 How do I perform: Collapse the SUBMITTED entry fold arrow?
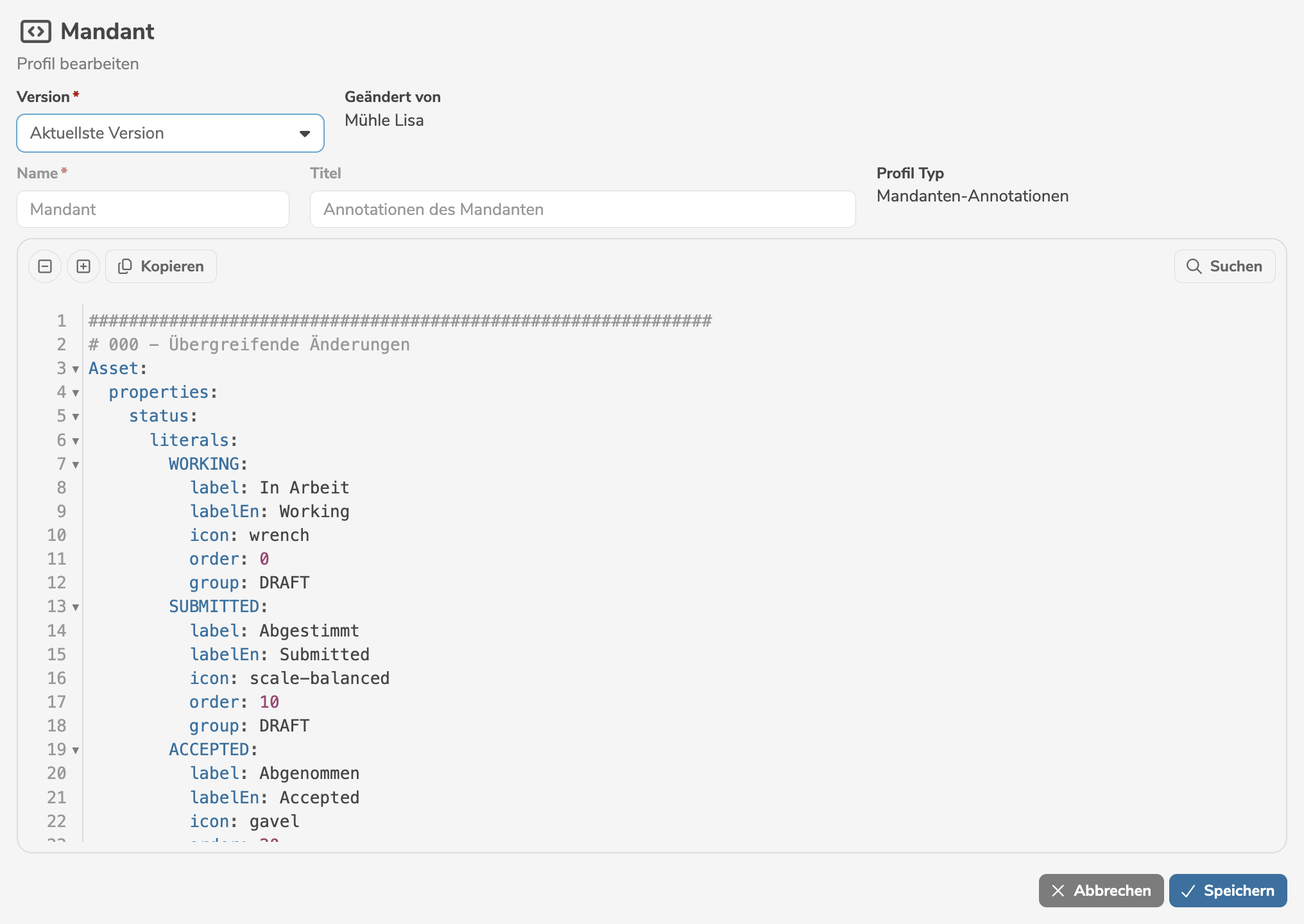[76, 607]
